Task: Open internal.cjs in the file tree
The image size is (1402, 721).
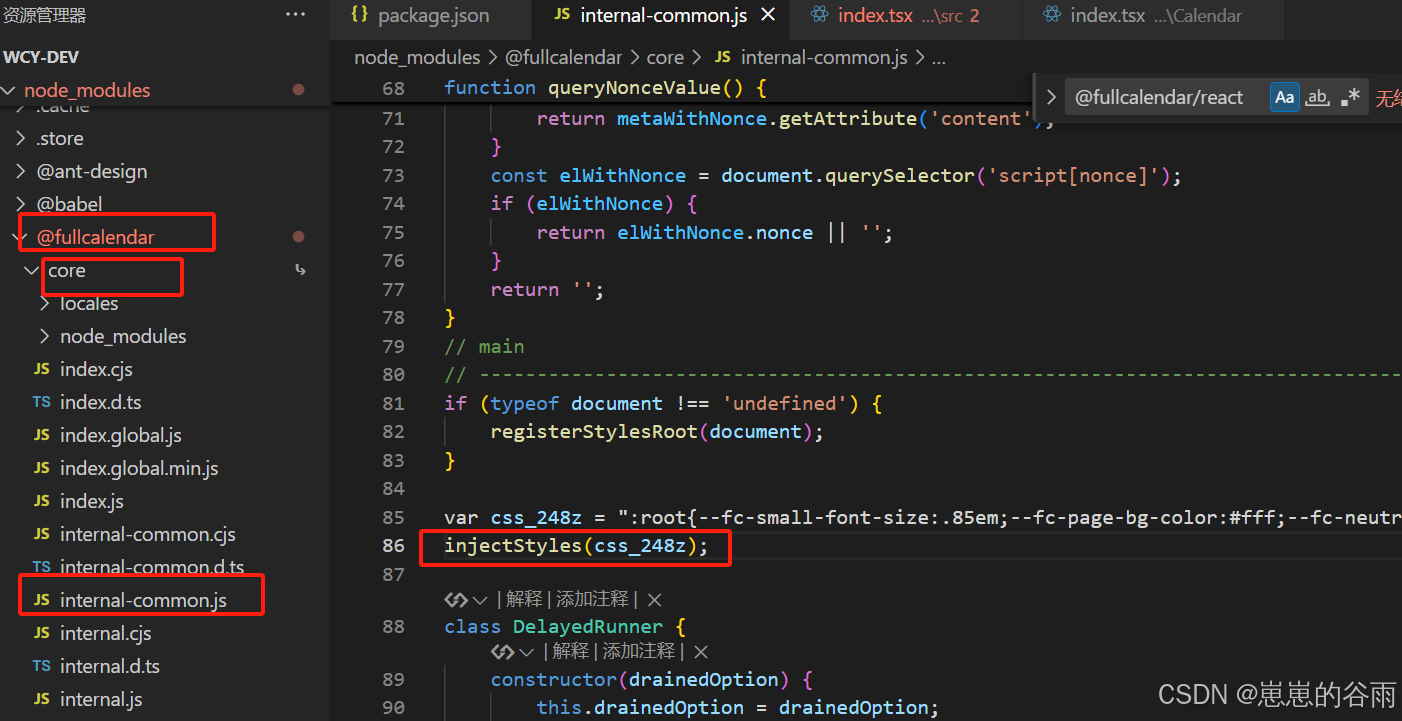Action: [105, 633]
